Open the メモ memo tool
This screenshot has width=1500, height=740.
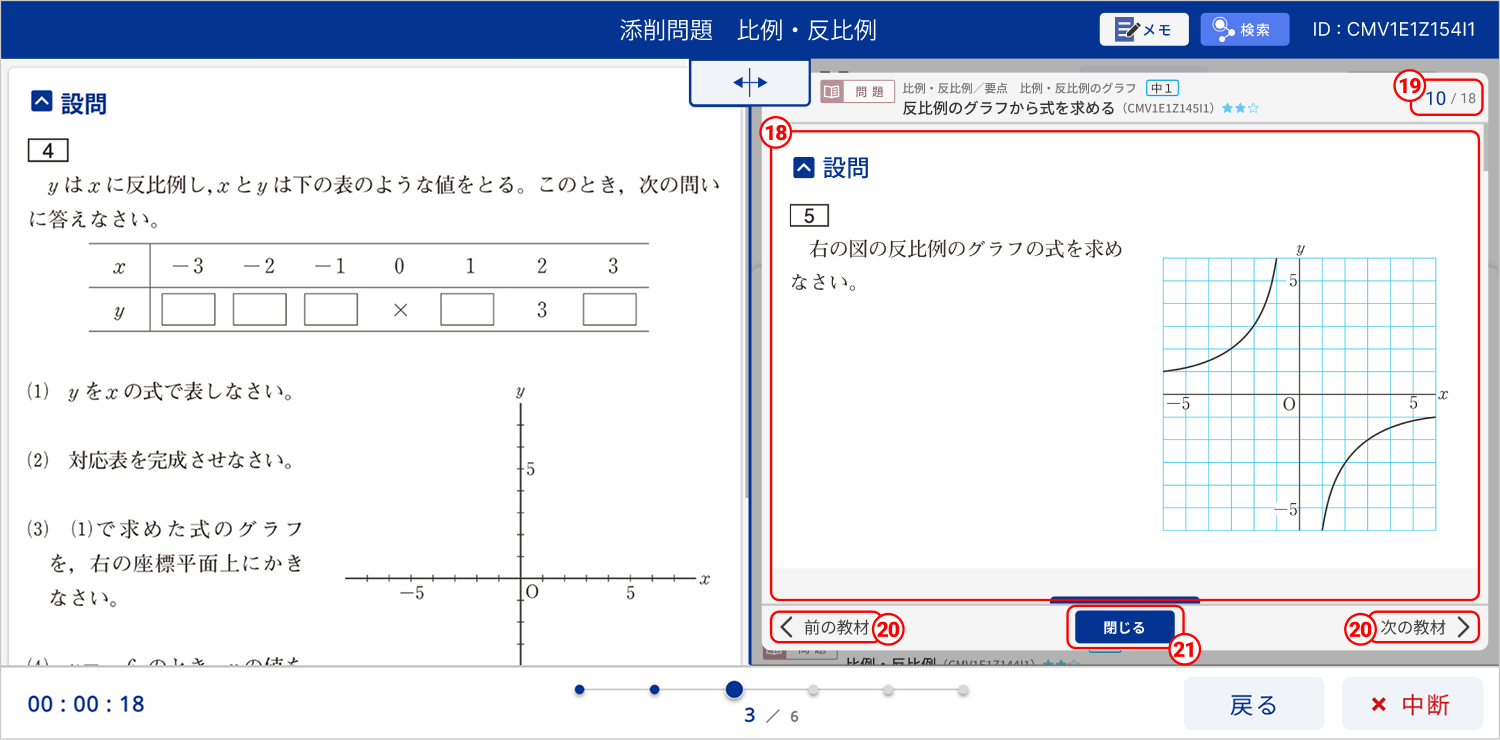pyautogui.click(x=1143, y=30)
